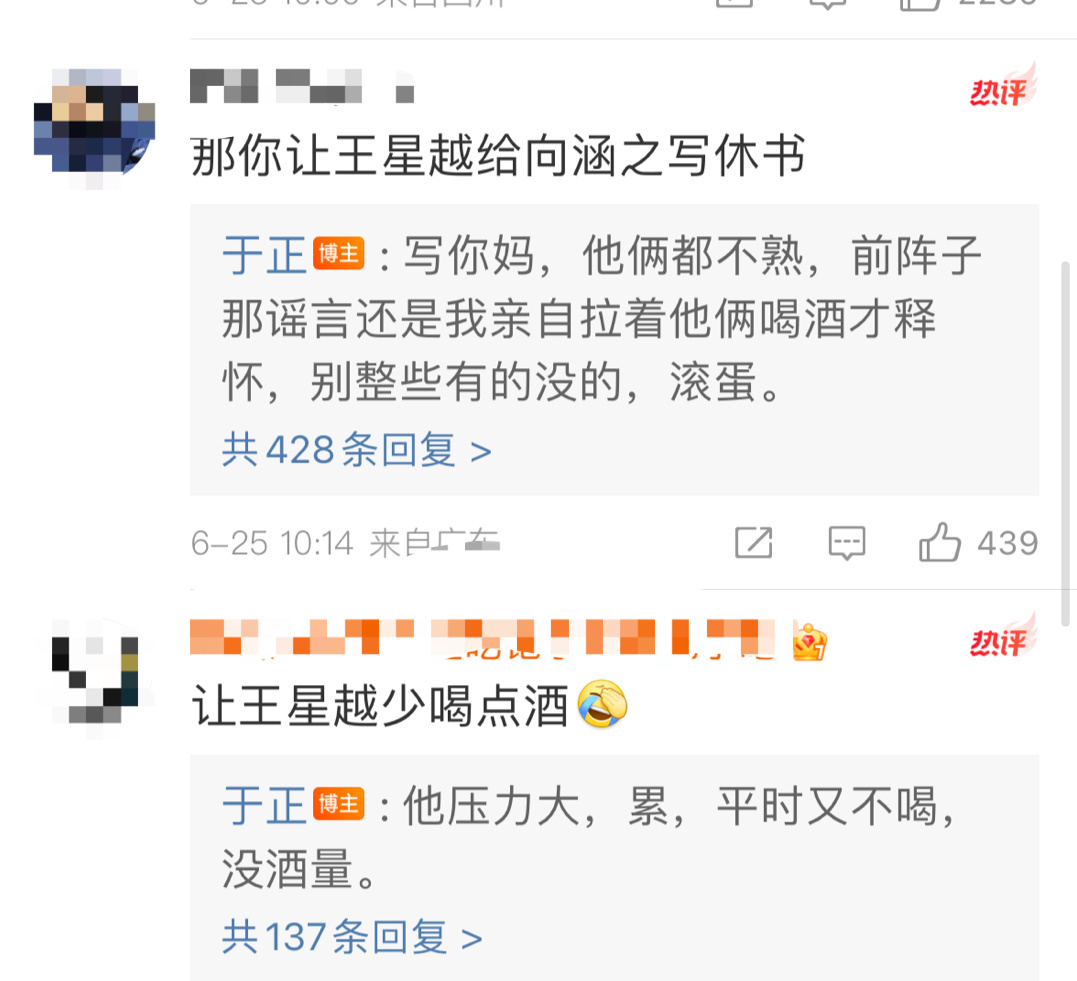Tap the comment 那你让王星越给向涵之写休书
1077x981 pixels.
(497, 156)
